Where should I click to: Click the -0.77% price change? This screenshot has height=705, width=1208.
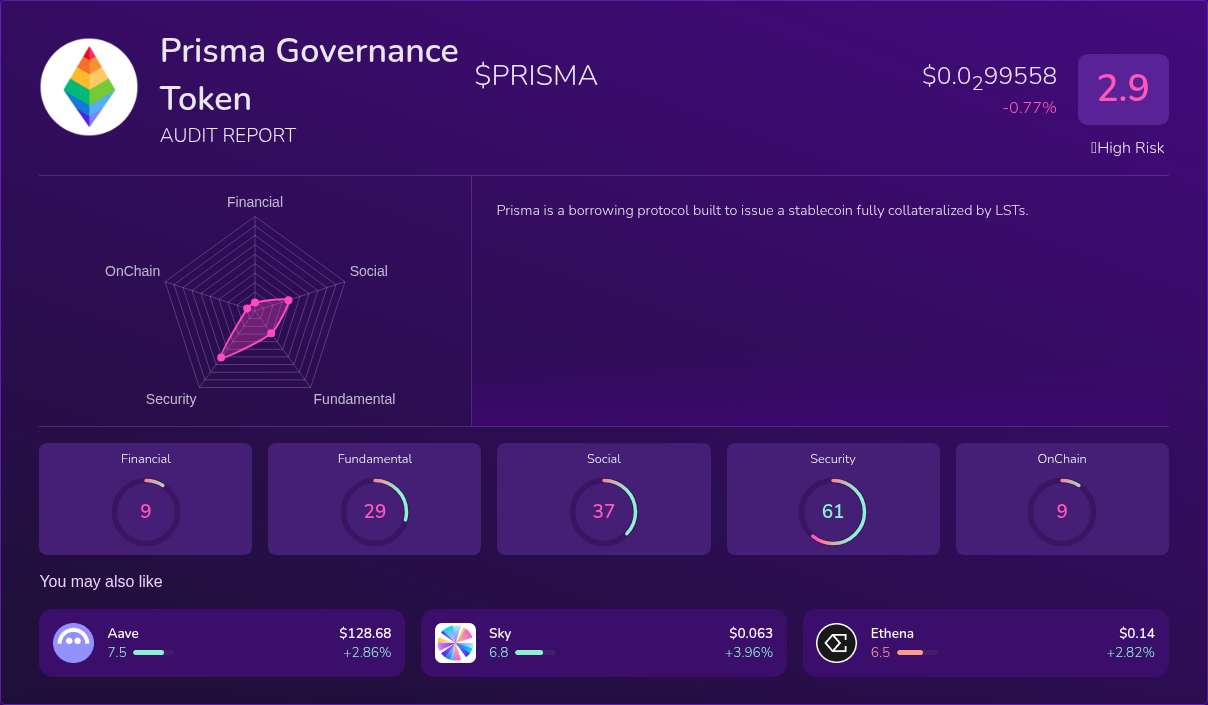pos(1029,108)
